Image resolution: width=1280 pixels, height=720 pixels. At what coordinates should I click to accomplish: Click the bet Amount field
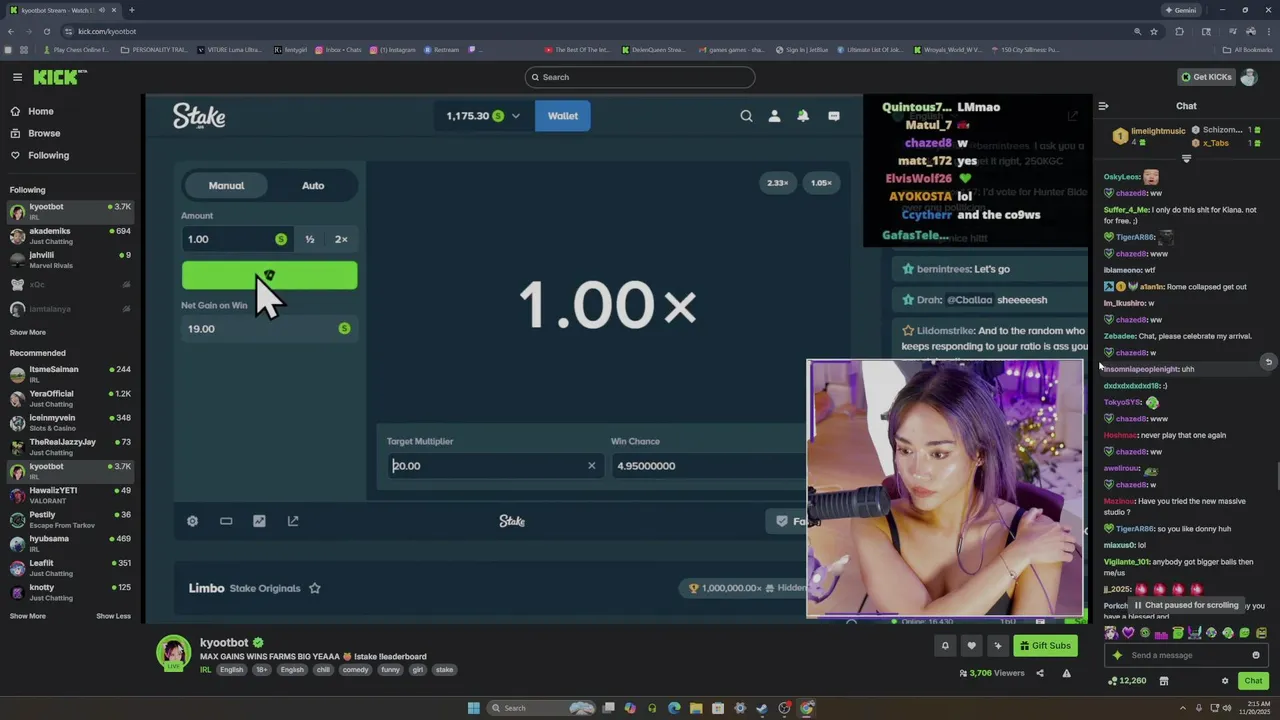236,239
